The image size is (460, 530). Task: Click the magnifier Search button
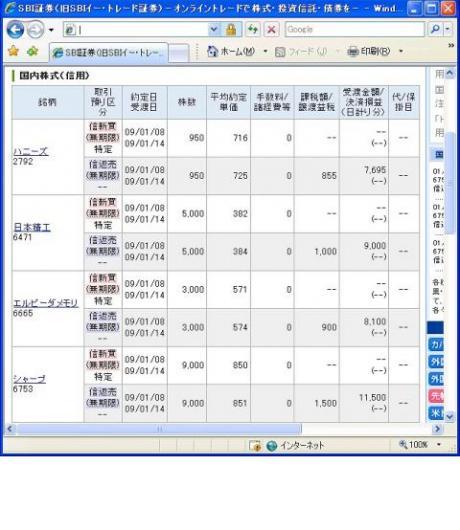pos(435,29)
